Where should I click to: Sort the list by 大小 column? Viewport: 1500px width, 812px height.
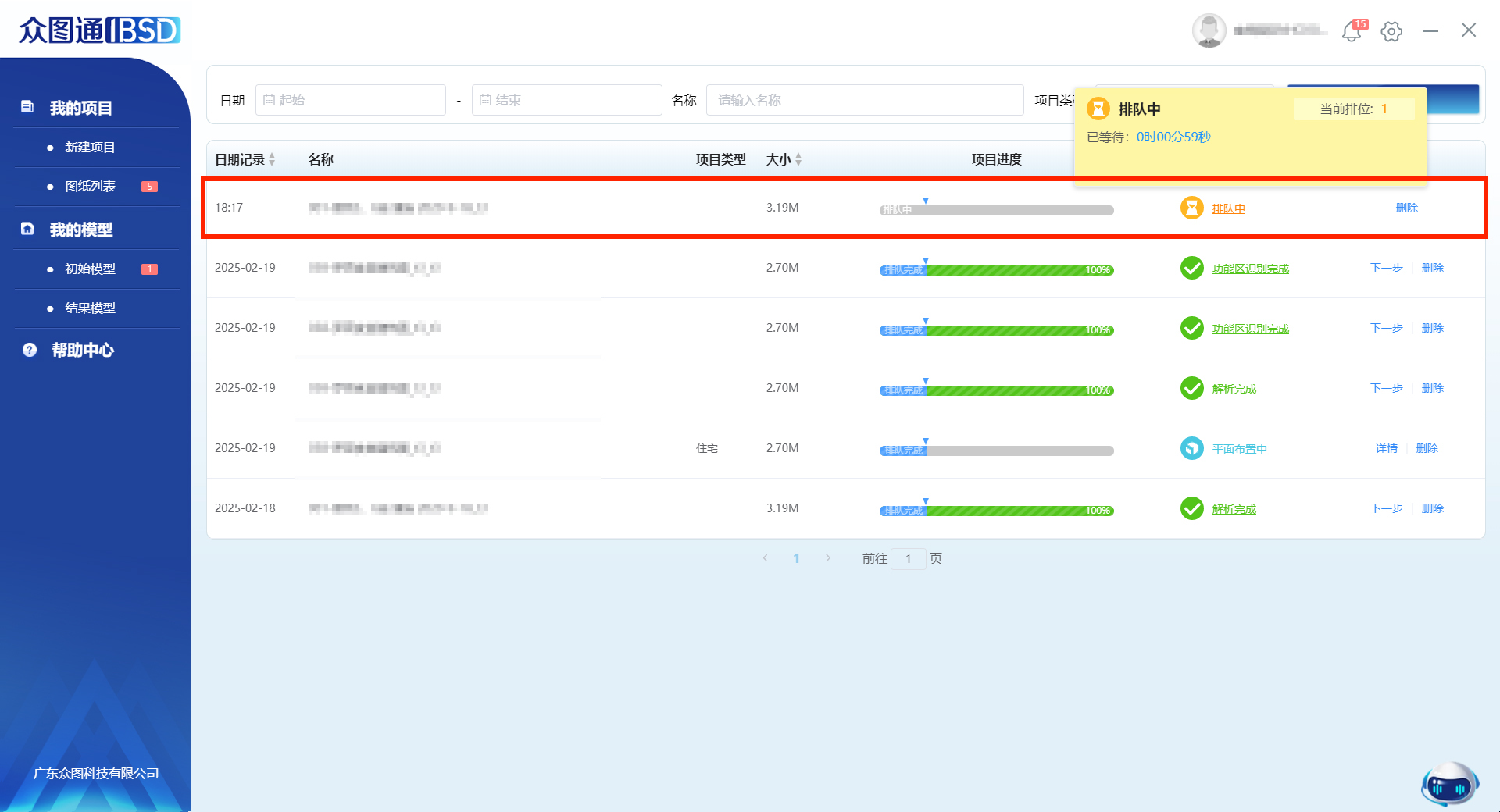pos(798,159)
